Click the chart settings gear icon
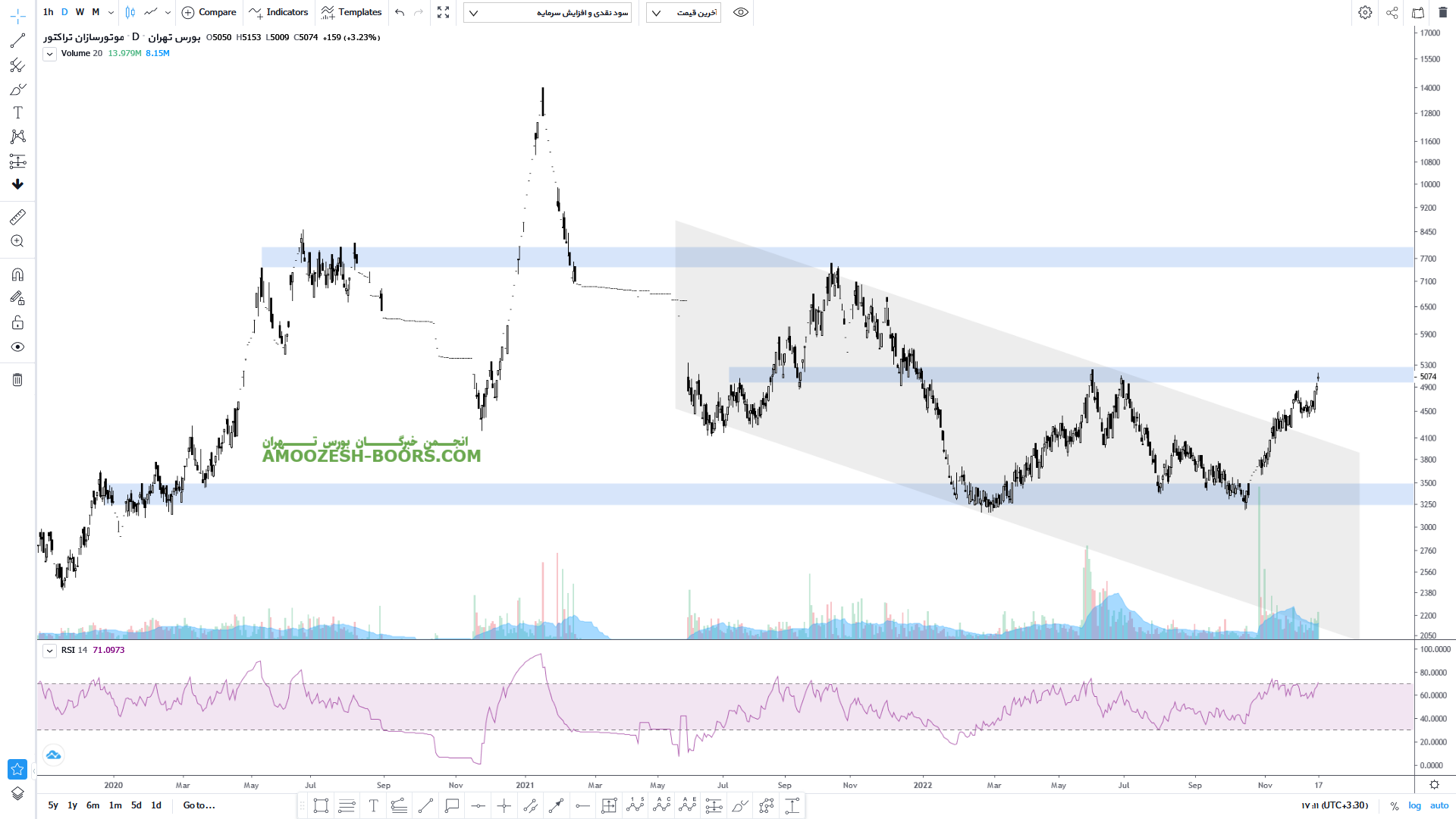 [1365, 12]
